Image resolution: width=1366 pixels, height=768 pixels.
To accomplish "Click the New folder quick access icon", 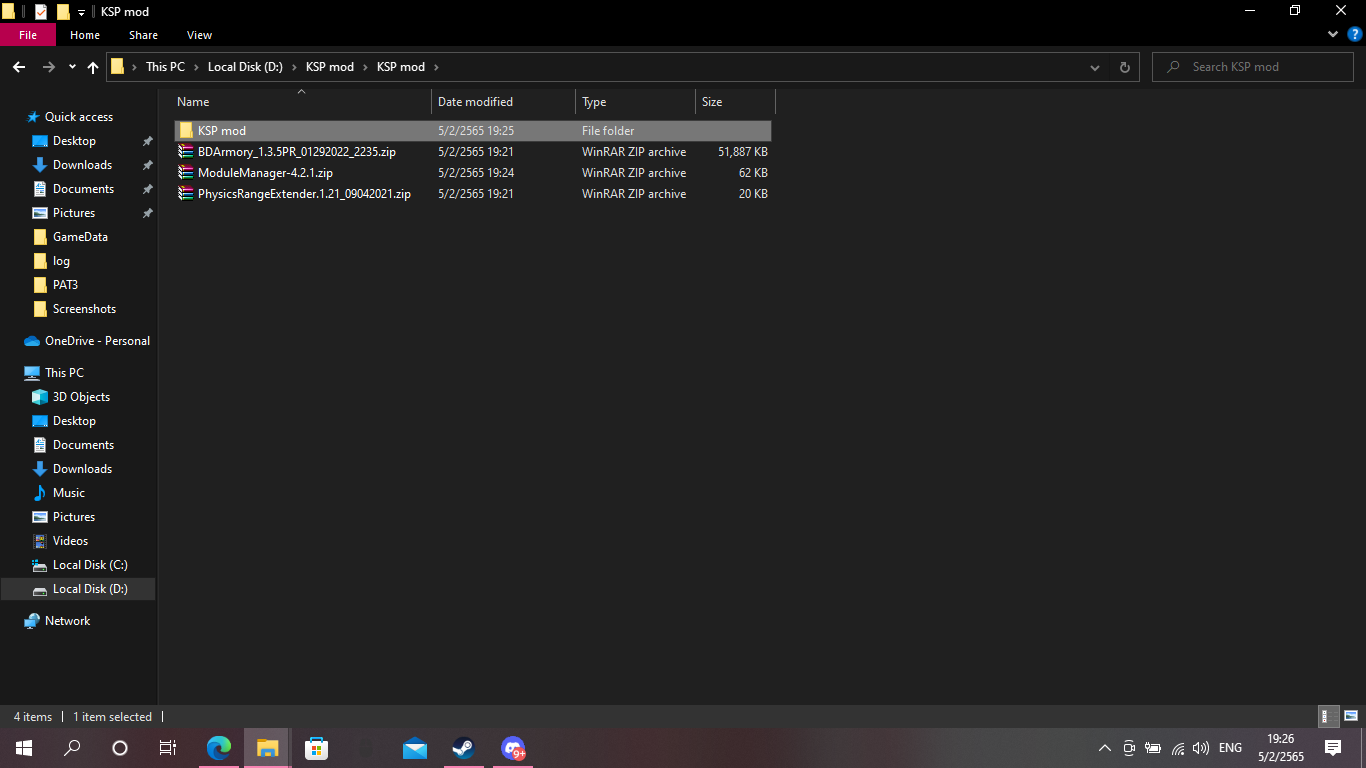I will point(63,12).
